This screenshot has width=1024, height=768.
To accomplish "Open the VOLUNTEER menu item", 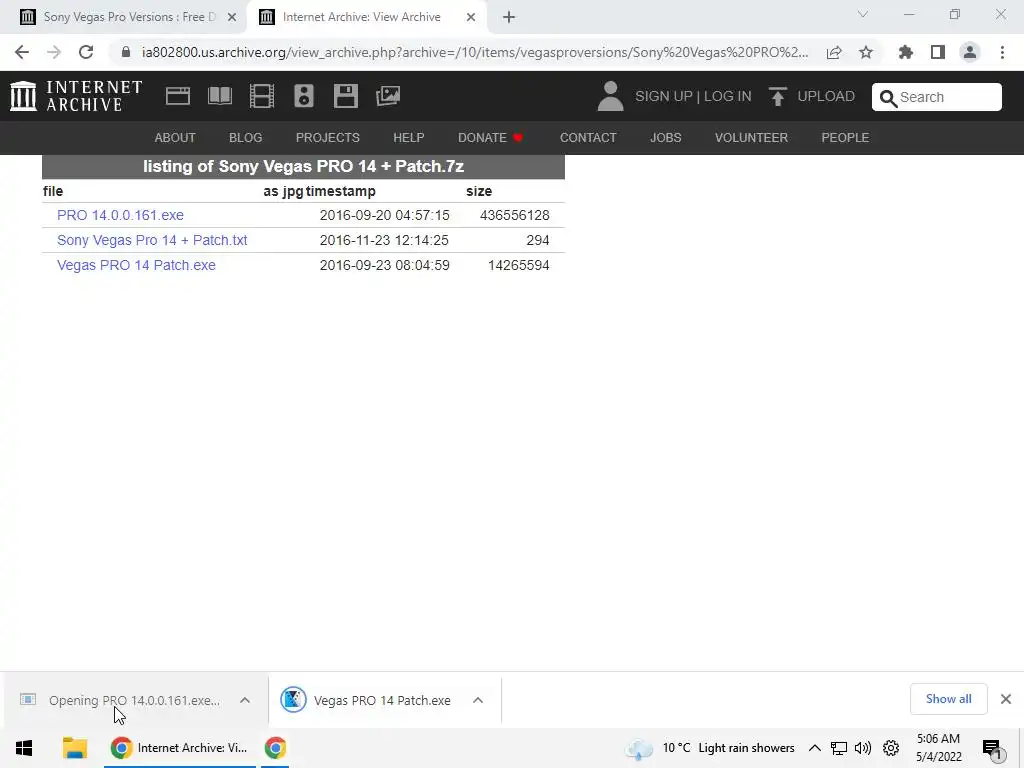I will coord(752,138).
